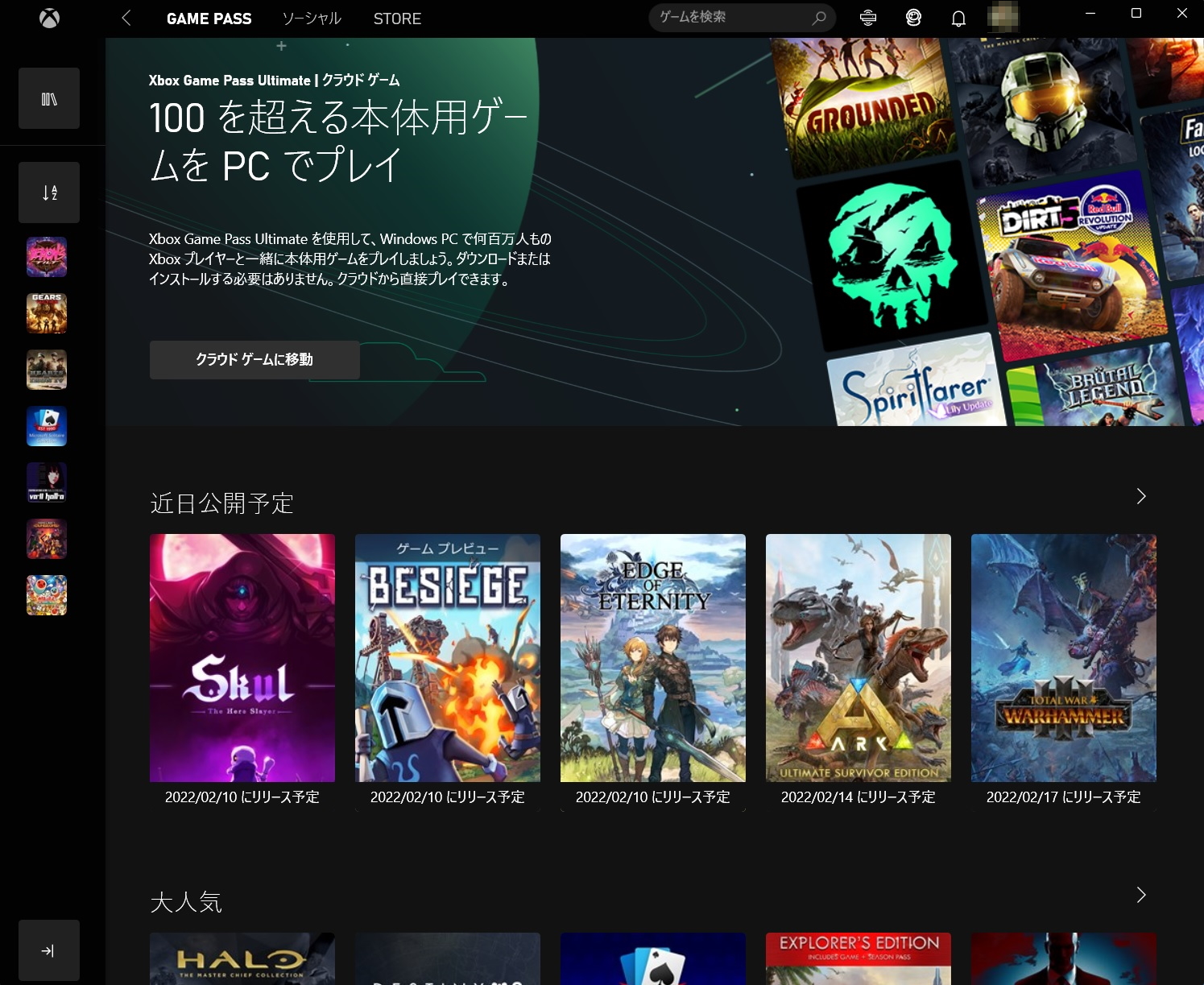Open the first pink game in sidebar
Viewport: 1204px width, 985px height.
pyautogui.click(x=47, y=258)
